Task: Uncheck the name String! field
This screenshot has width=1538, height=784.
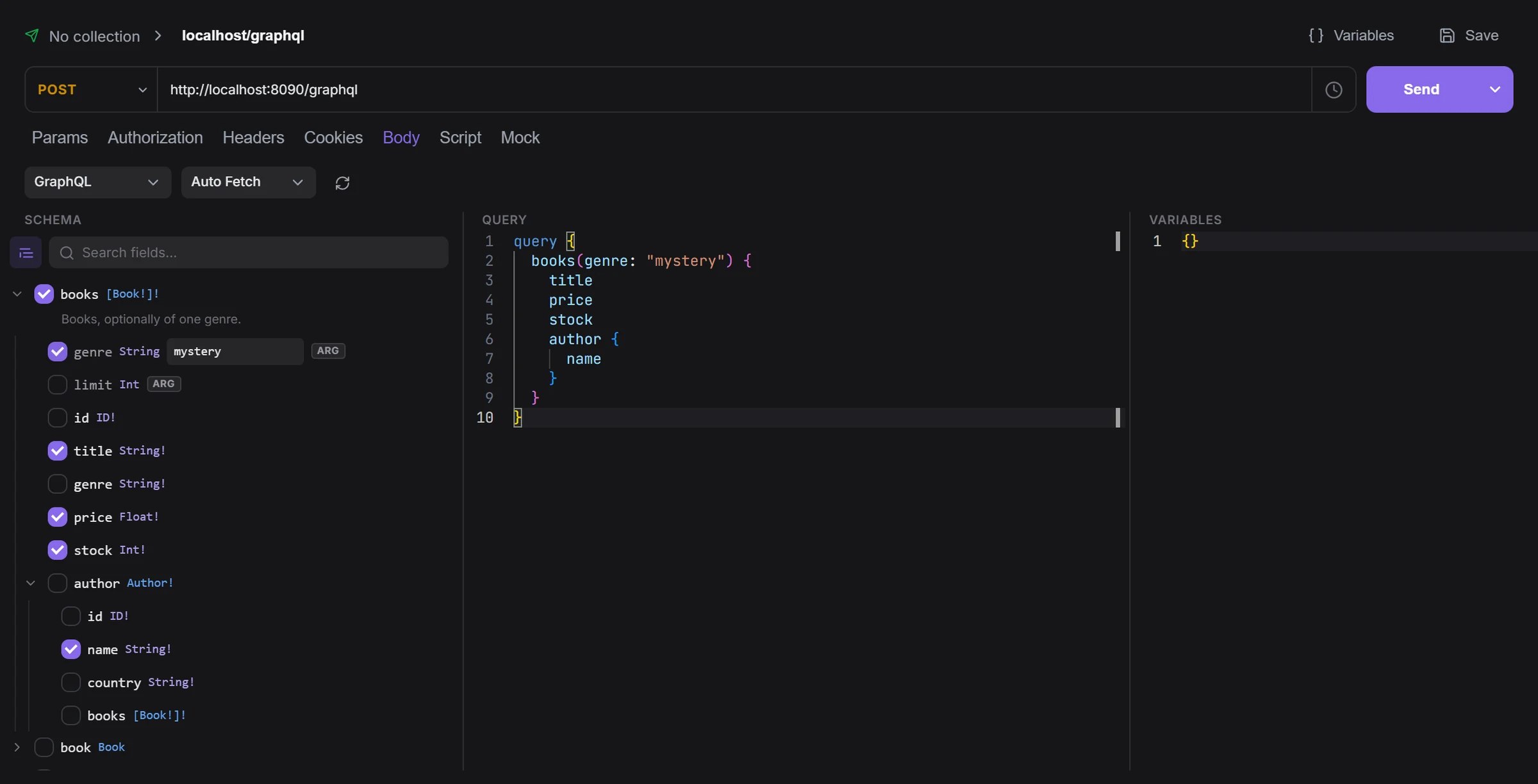Action: (70, 649)
